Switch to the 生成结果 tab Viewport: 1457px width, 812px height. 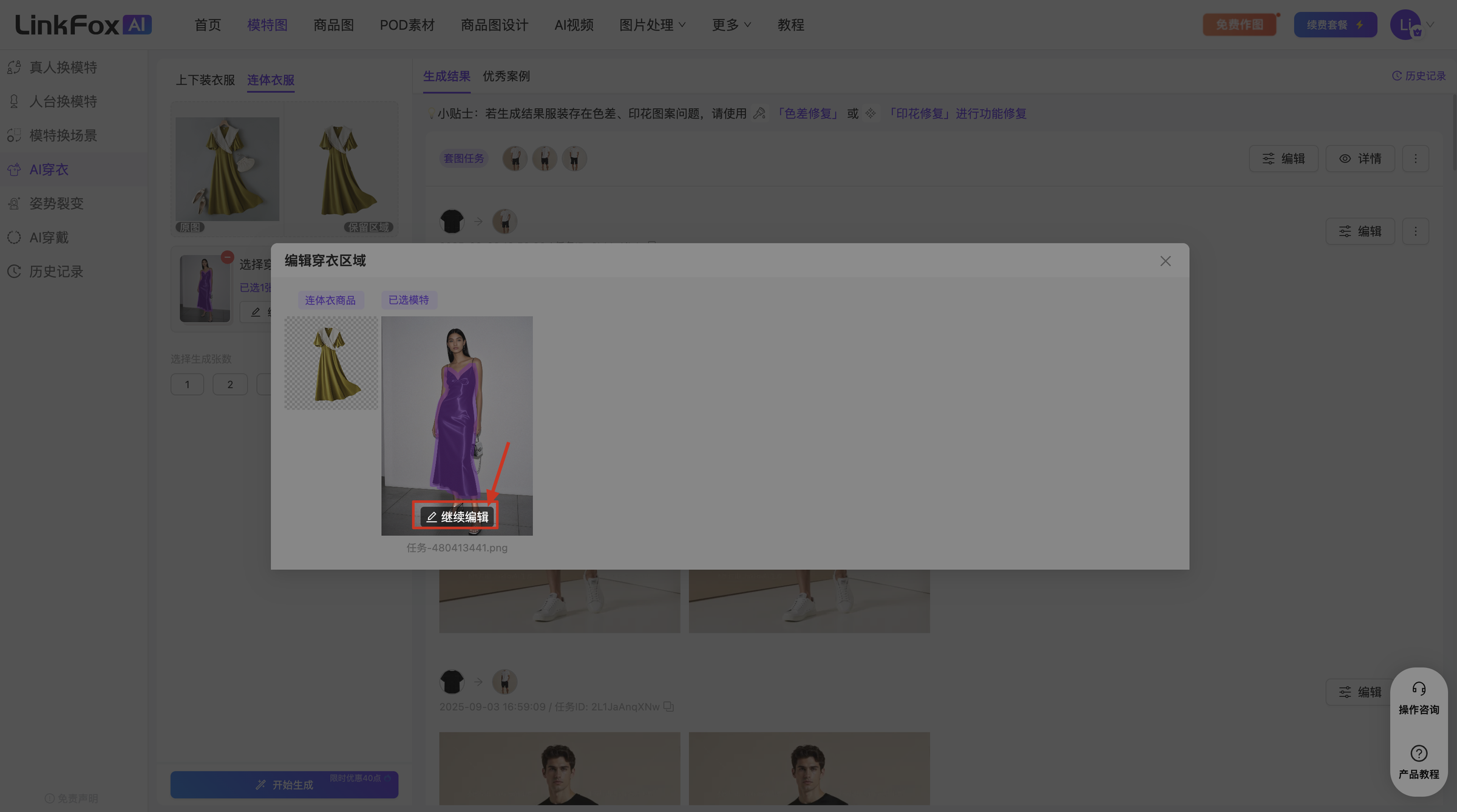[447, 76]
